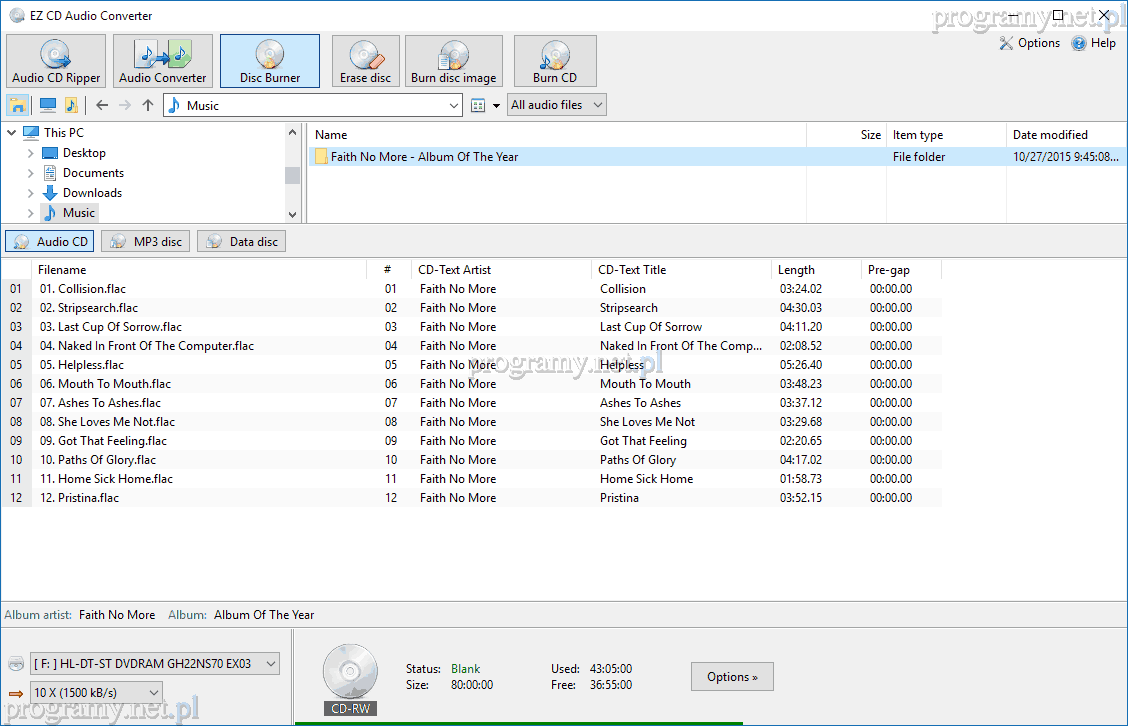Open the All audio files filter dropdown

[x=557, y=105]
